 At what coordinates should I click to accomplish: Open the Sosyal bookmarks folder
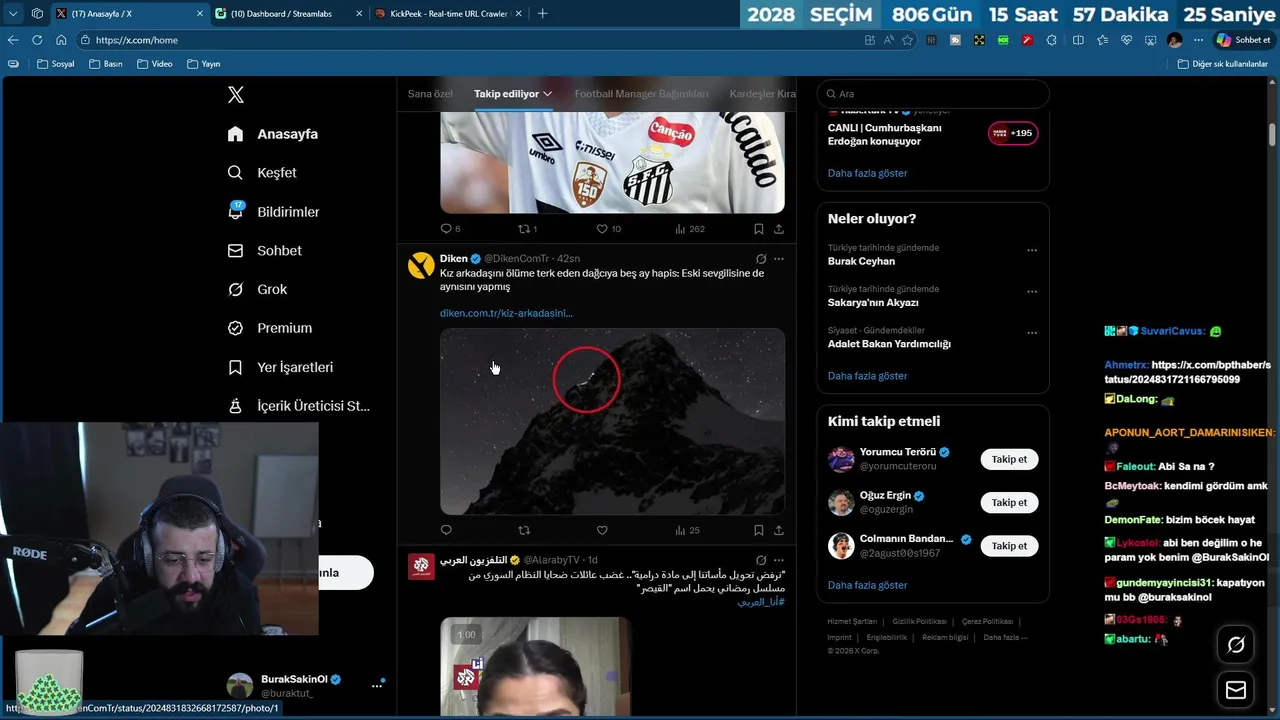(55, 64)
